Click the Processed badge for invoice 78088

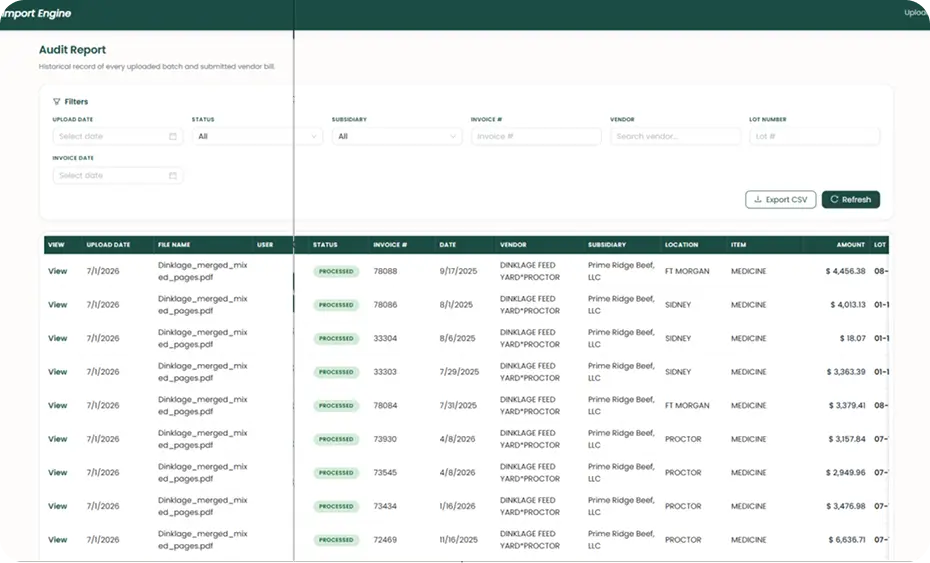point(336,272)
